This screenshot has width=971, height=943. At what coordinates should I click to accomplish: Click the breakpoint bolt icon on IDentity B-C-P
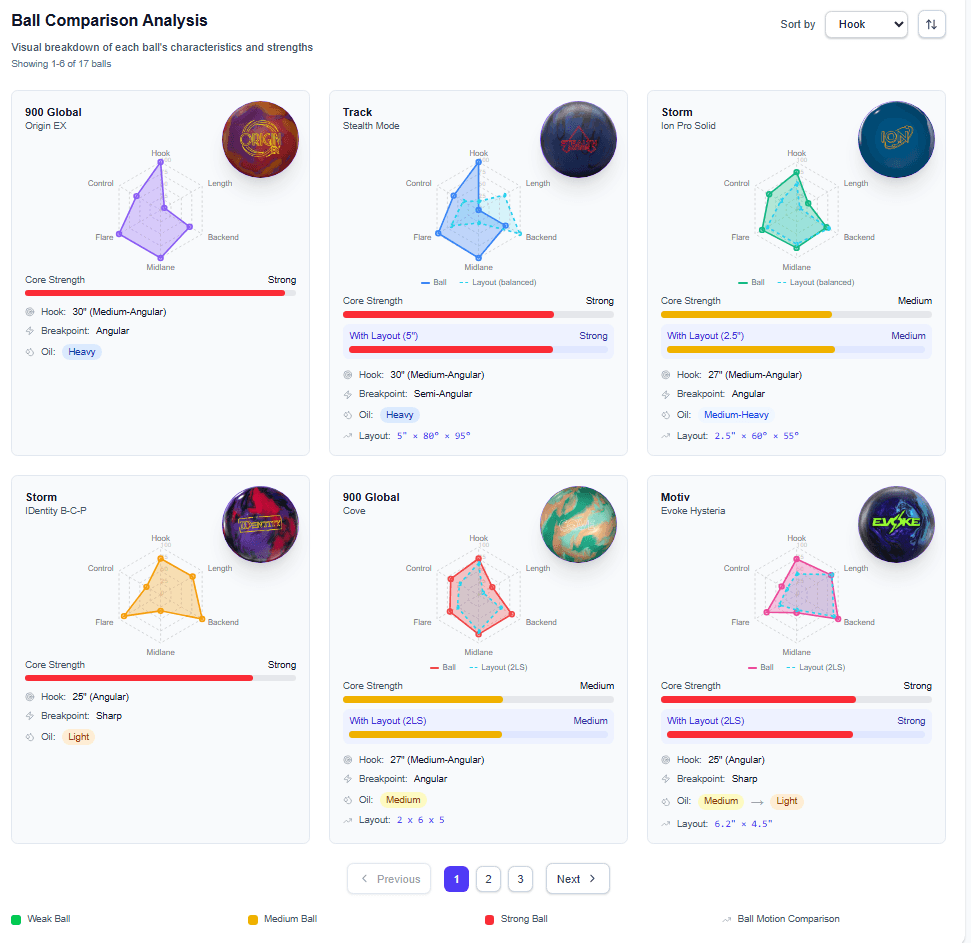[x=30, y=716]
